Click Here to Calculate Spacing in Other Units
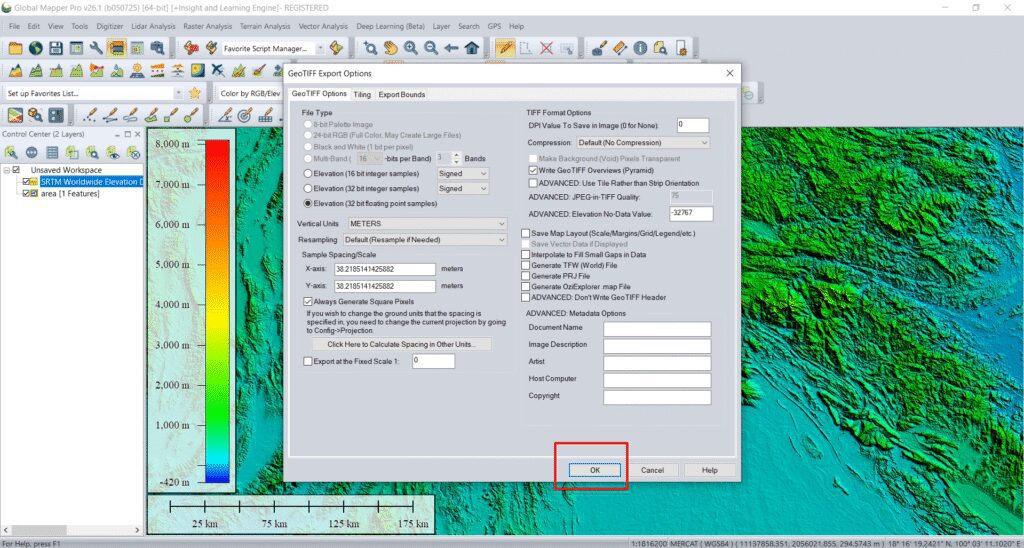The height and width of the screenshot is (548, 1024). point(402,344)
